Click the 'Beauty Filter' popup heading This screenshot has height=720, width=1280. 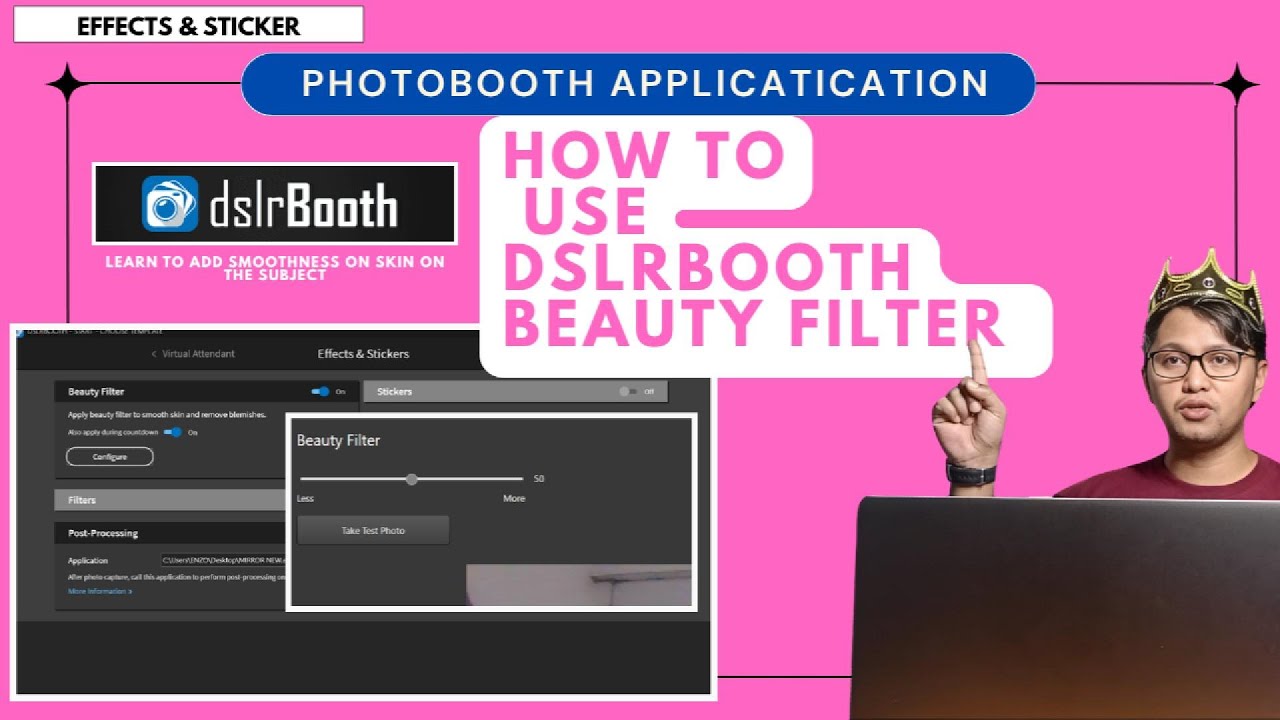point(338,440)
